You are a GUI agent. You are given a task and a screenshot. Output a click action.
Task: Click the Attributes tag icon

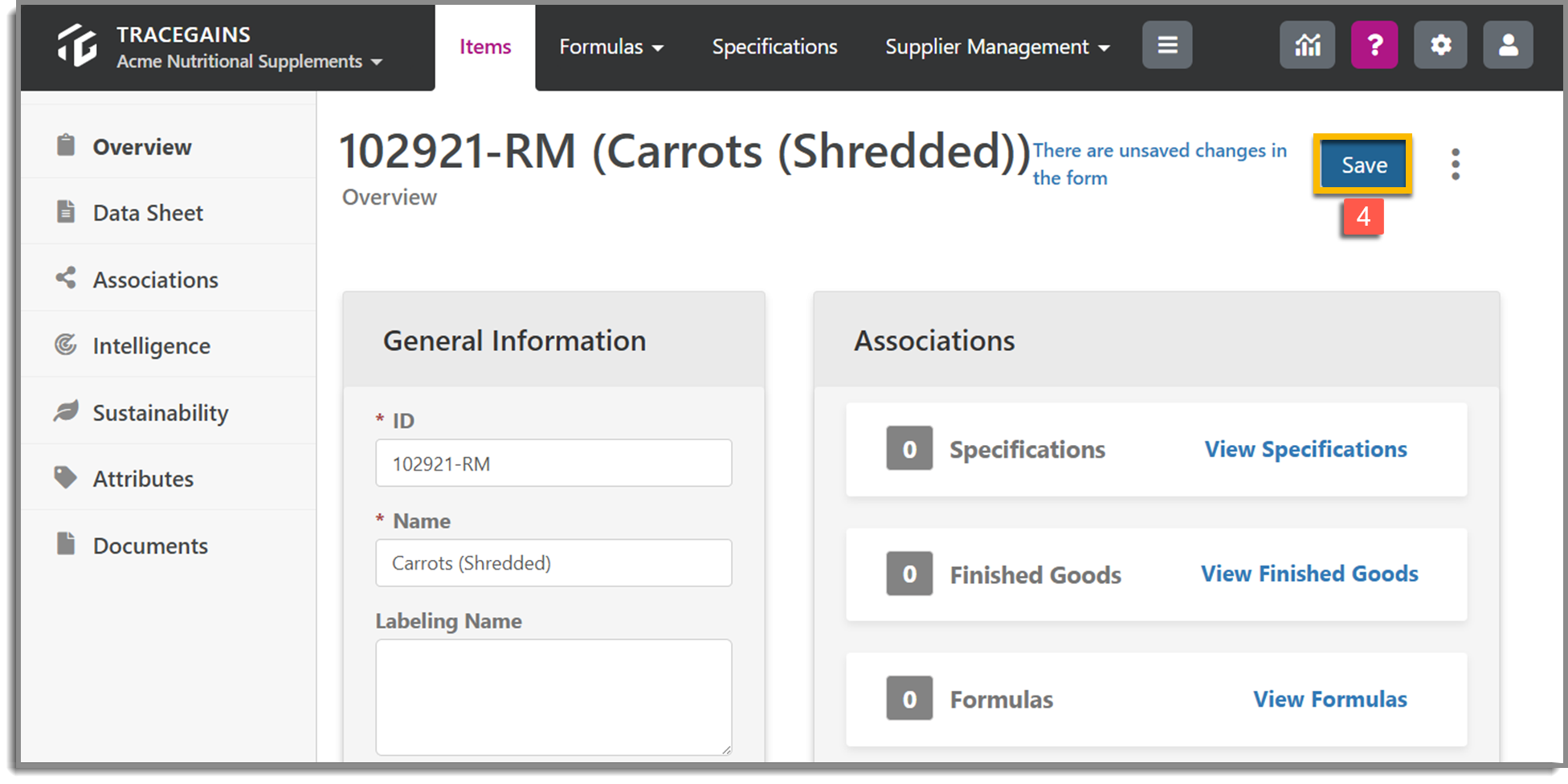pyautogui.click(x=66, y=477)
